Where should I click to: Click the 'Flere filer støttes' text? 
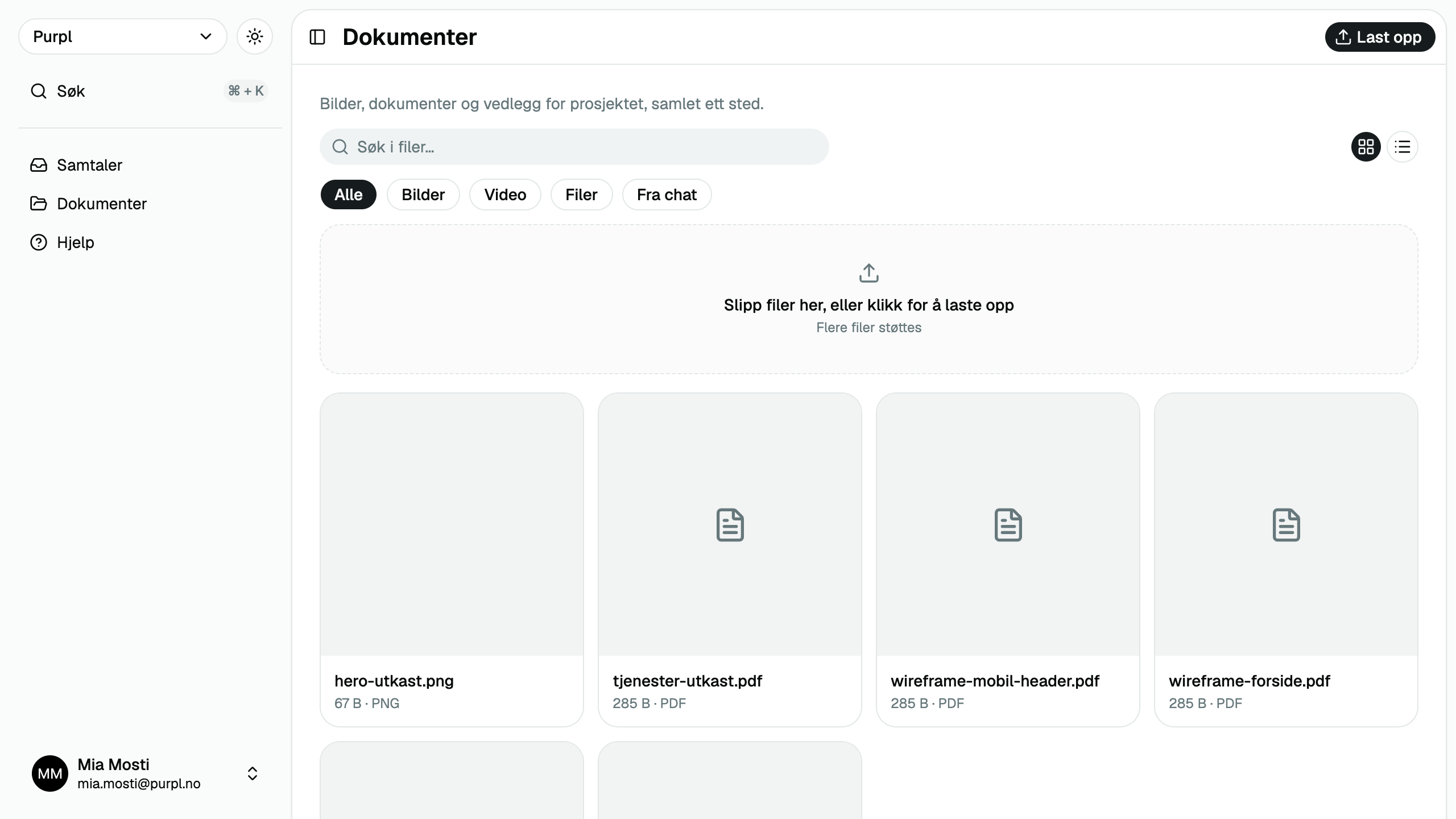(869, 328)
